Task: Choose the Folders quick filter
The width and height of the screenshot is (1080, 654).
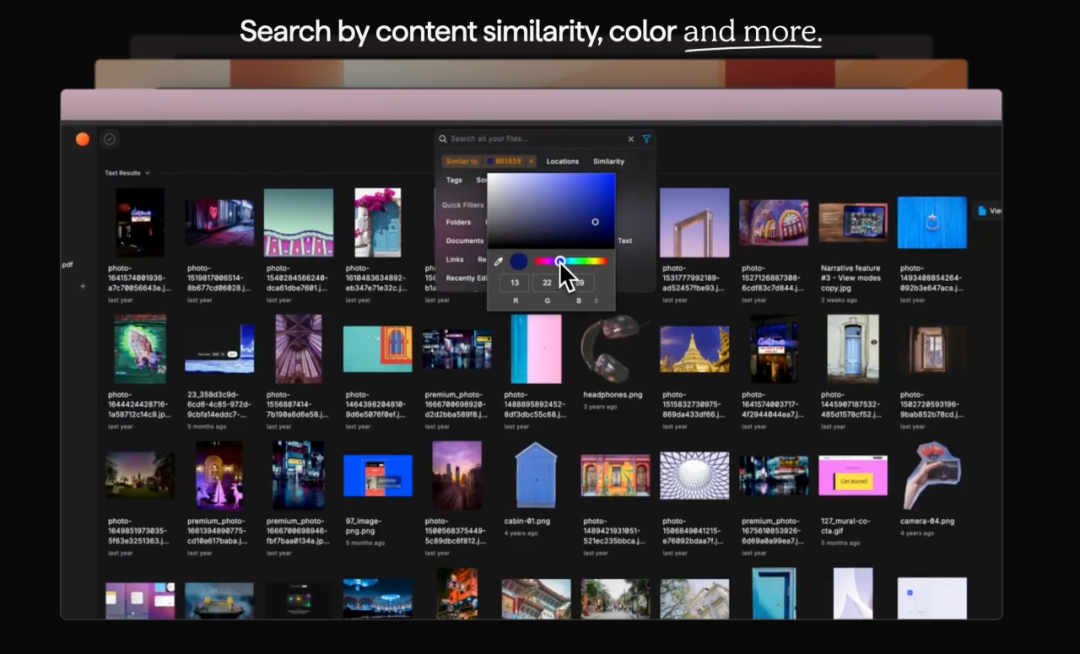Action: [x=458, y=222]
